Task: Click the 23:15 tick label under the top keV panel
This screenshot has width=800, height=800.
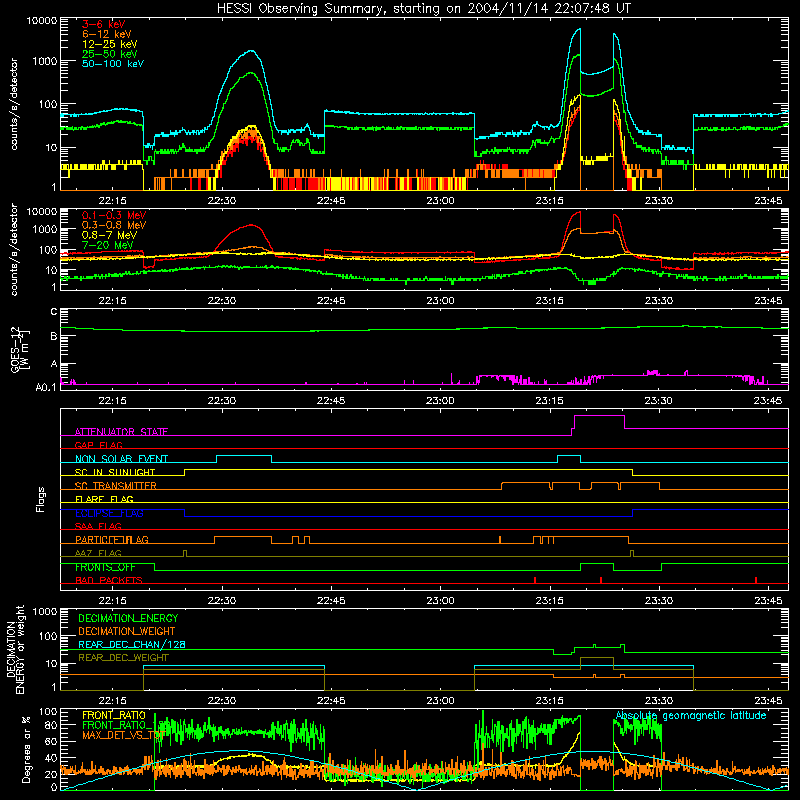Action: 549,201
